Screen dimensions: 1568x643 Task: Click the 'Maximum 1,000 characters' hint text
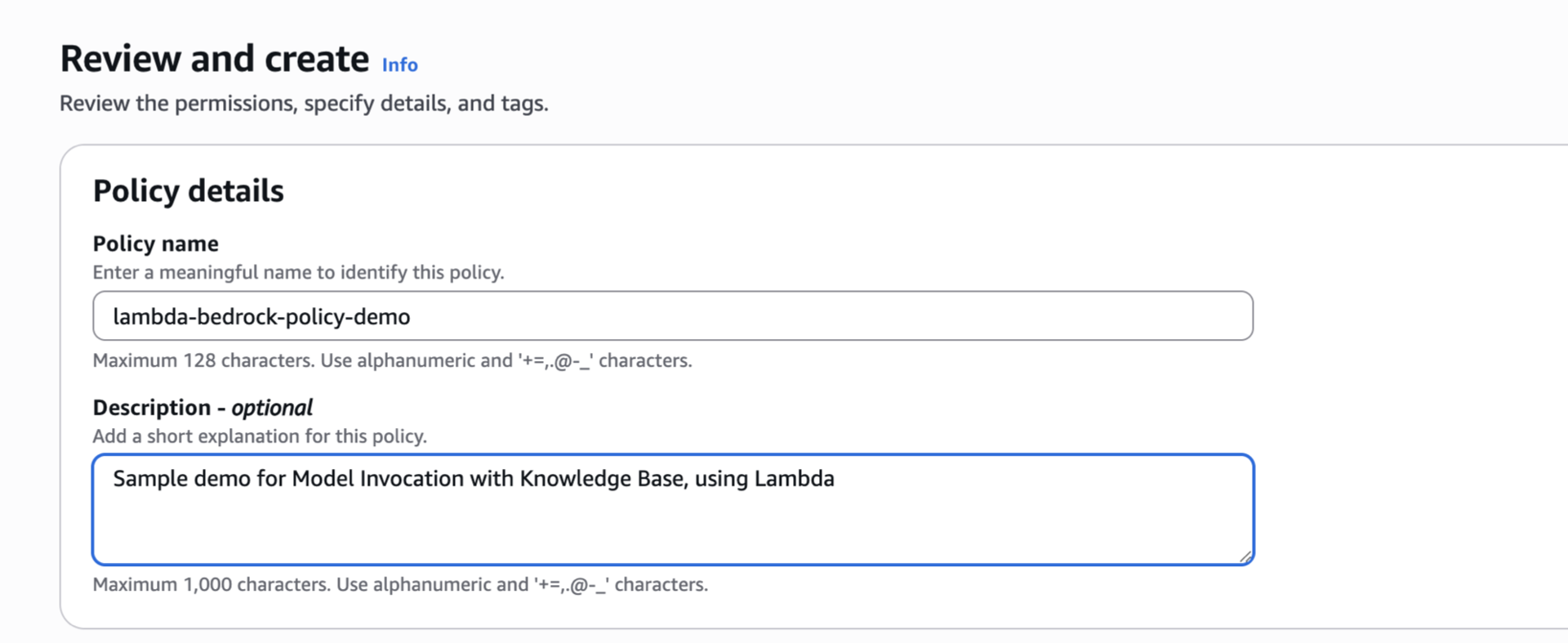(400, 584)
